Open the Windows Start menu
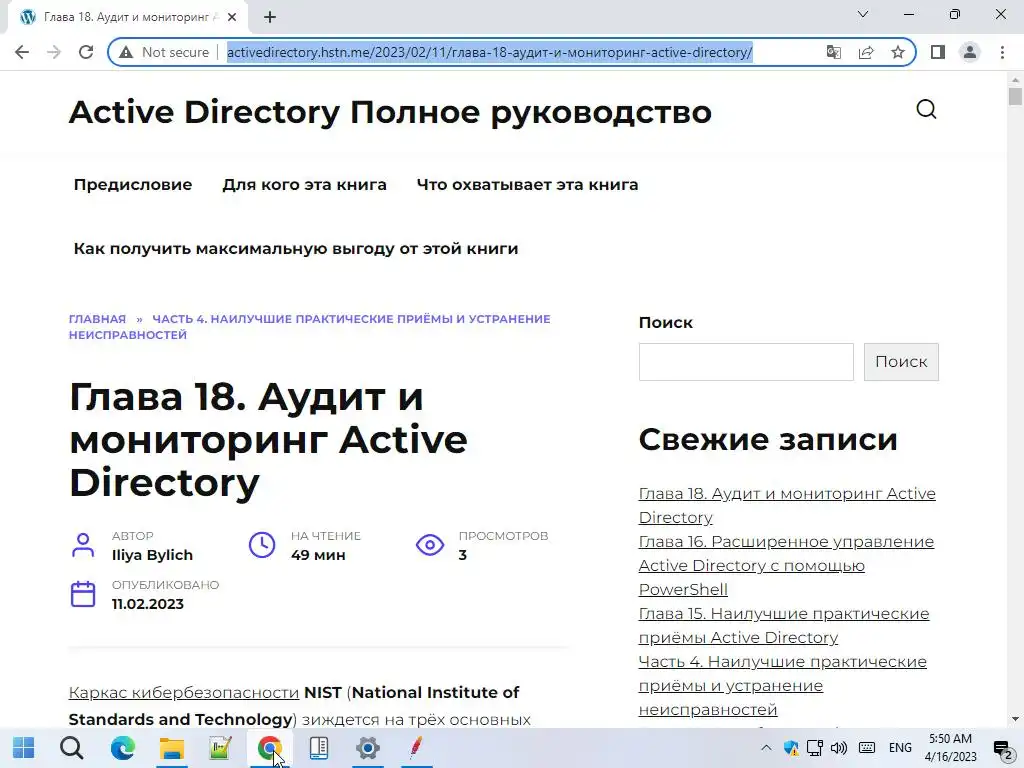The image size is (1024, 768). [24, 748]
